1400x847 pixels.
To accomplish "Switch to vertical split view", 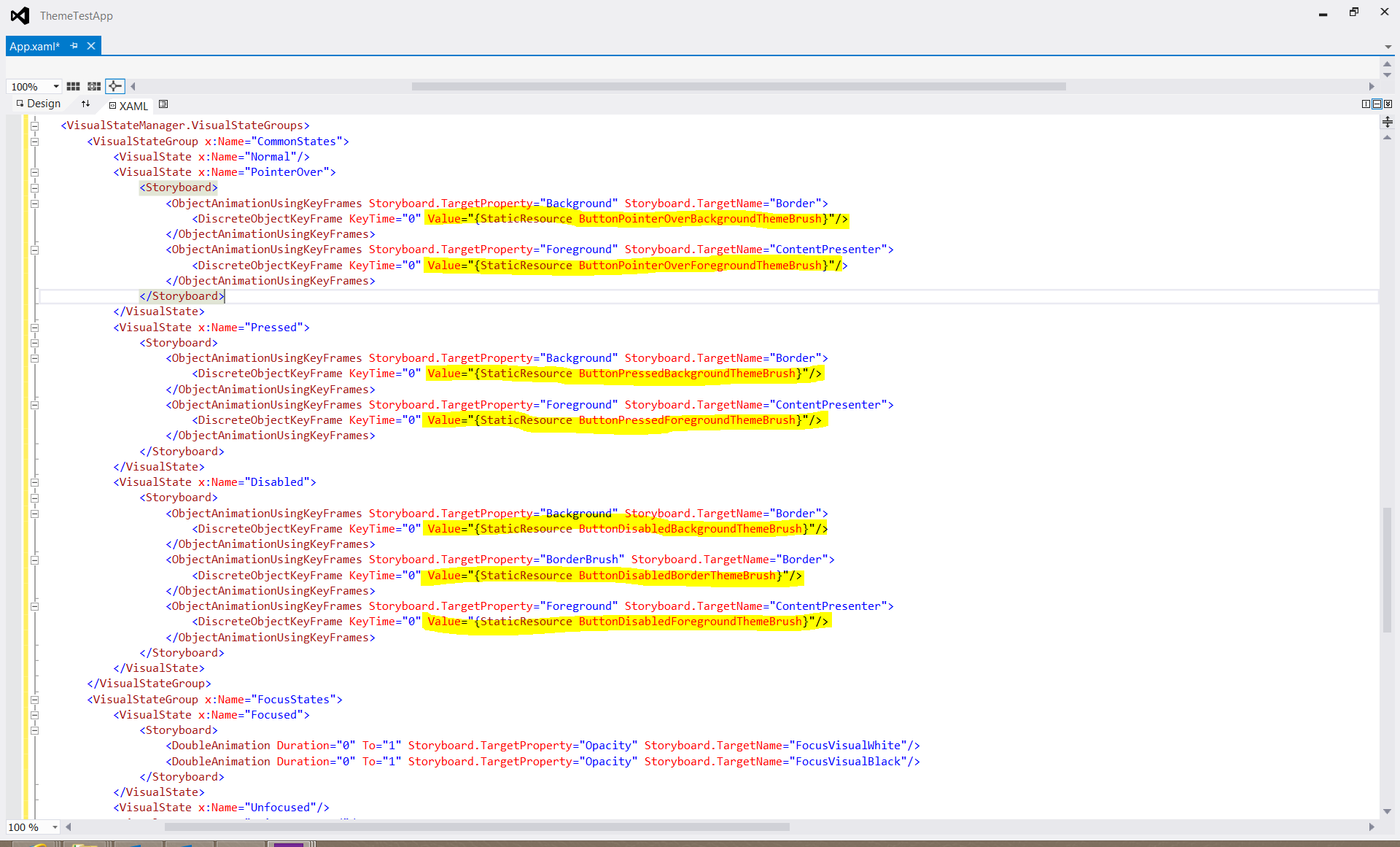I will point(1366,104).
